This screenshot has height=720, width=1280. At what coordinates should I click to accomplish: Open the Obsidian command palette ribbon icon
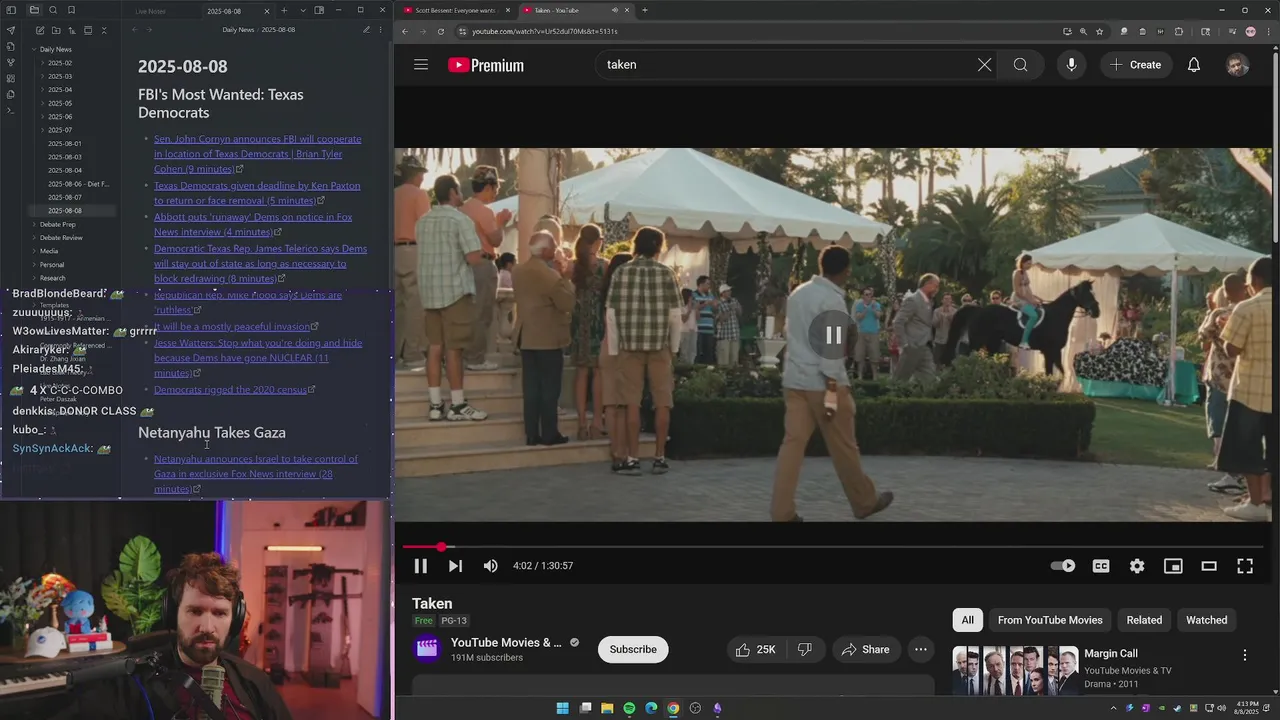10,110
